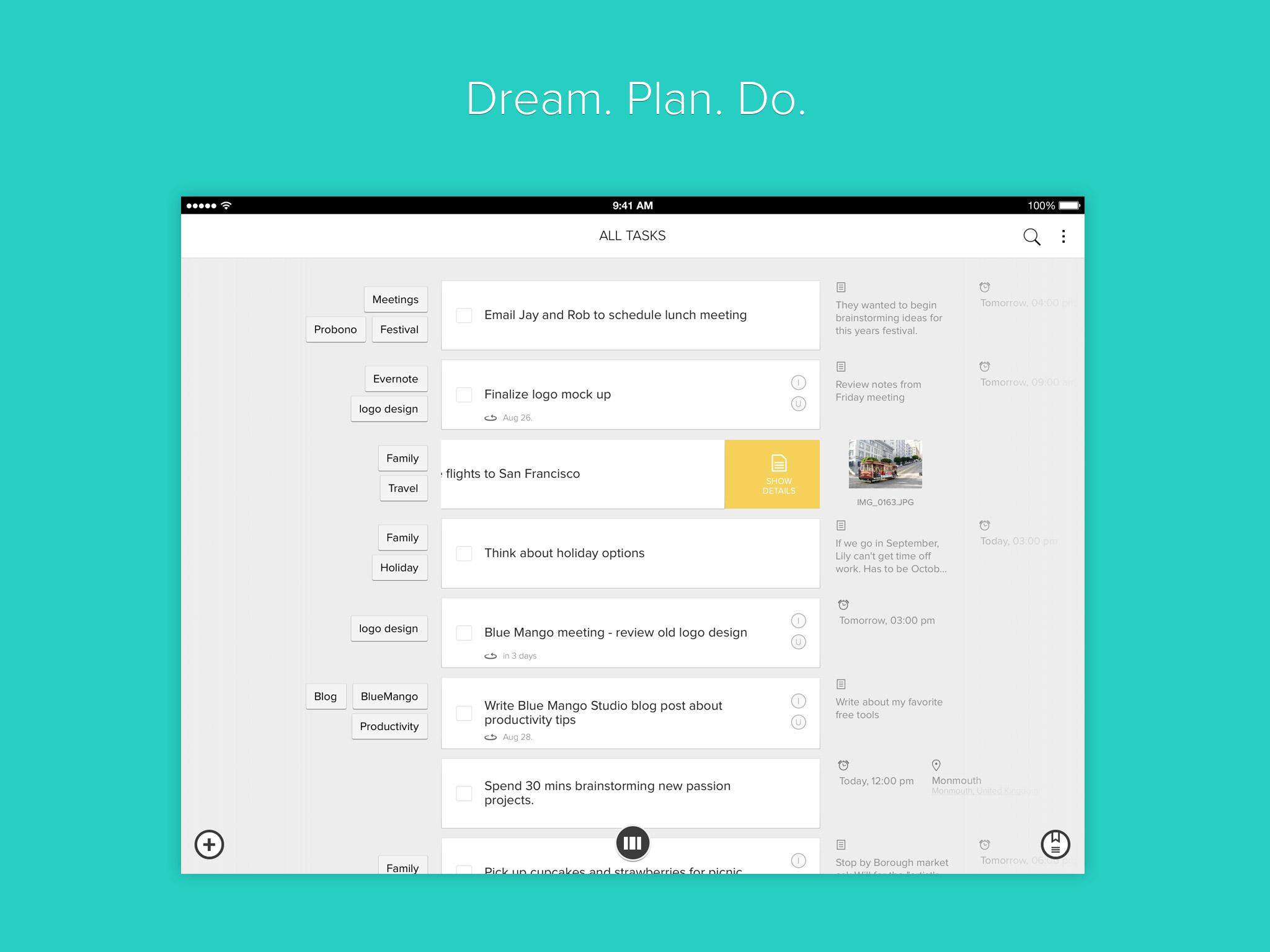Screen dimensions: 1270x952
Task: Click the add new task plus icon
Action: coord(210,842)
